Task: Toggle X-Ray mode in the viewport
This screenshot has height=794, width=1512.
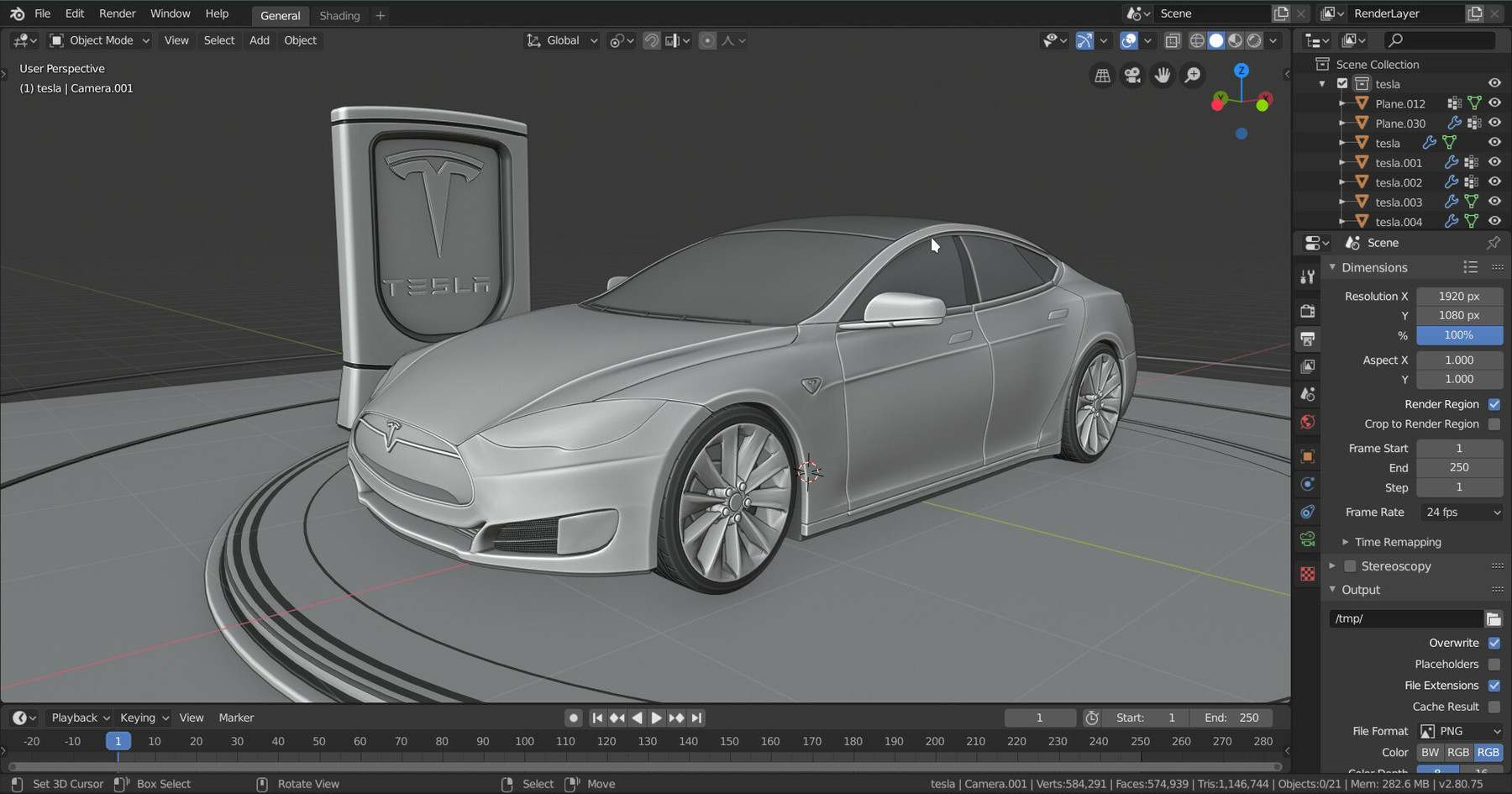Action: click(x=1173, y=40)
